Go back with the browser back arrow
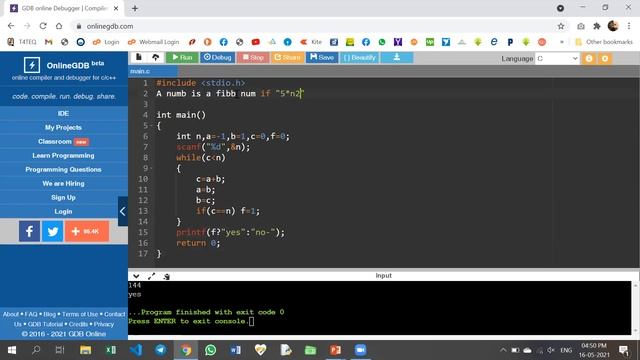 pyautogui.click(x=11, y=26)
